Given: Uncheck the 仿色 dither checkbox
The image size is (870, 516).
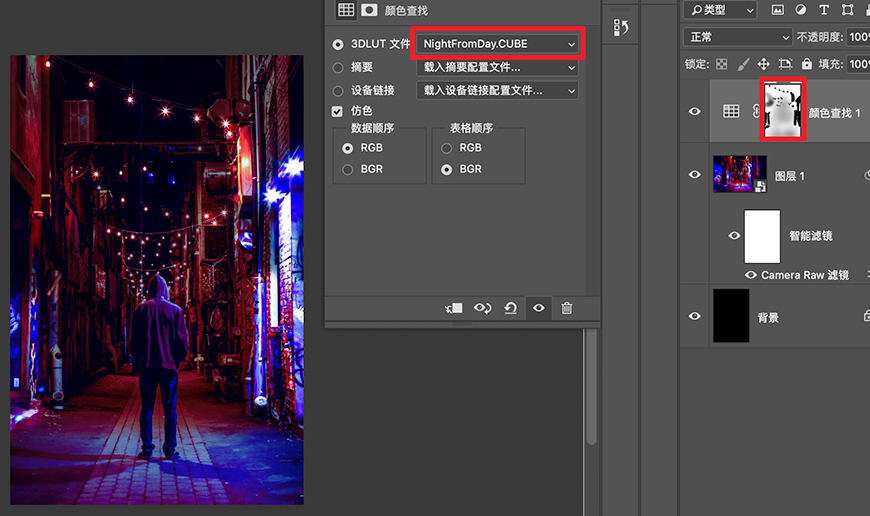Looking at the screenshot, I should point(338,111).
